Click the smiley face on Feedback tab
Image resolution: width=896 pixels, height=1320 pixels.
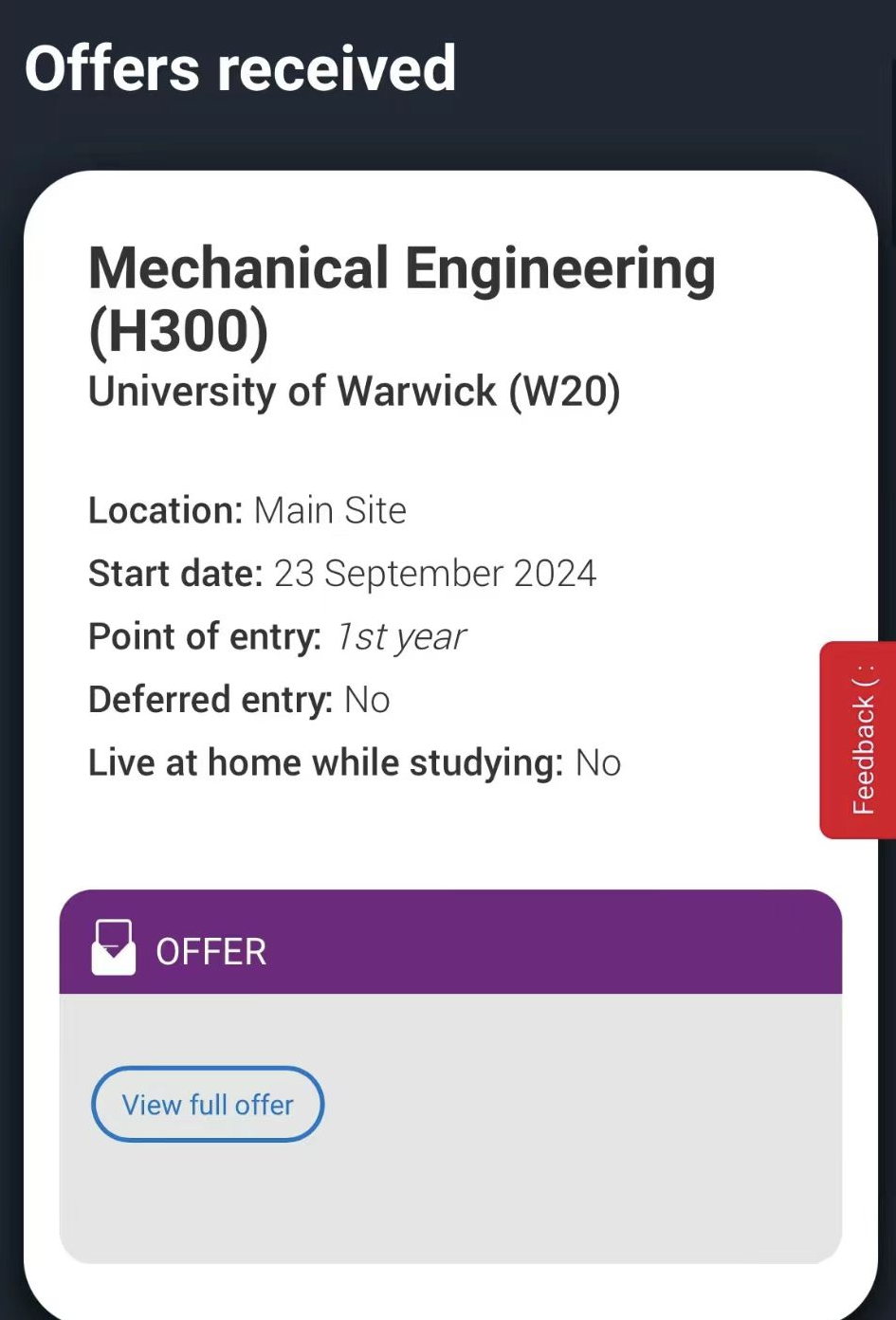864,677
